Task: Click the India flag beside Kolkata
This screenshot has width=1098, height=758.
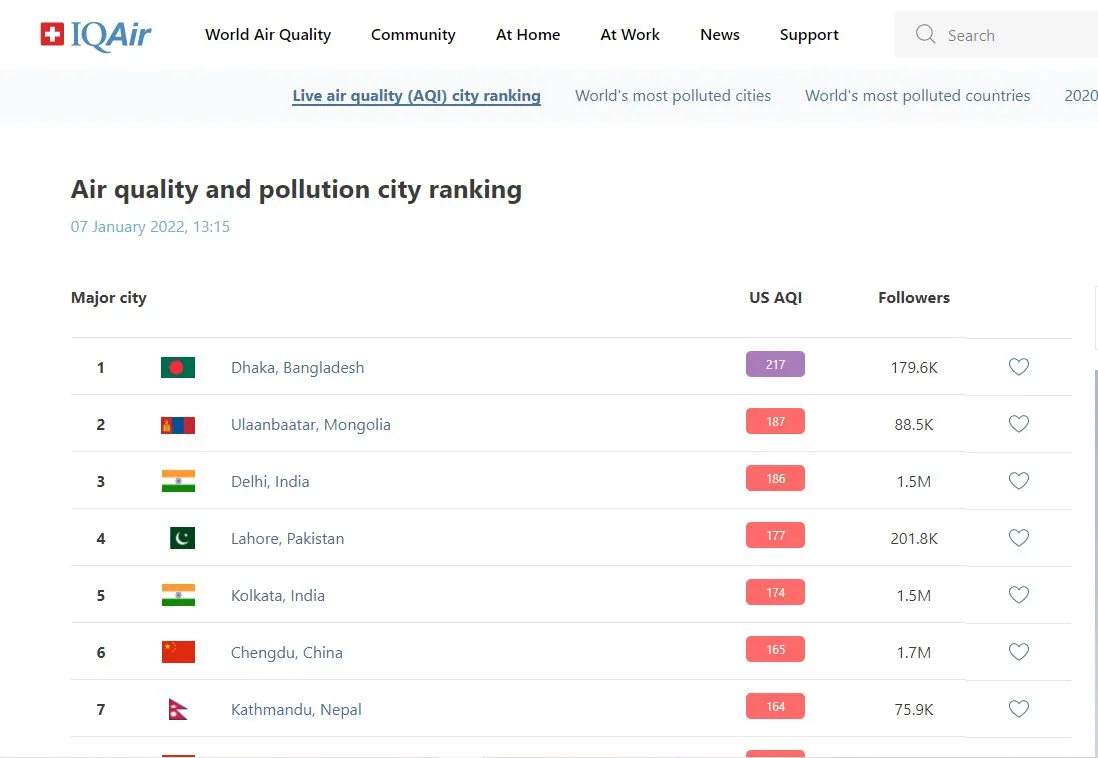Action: (178, 595)
